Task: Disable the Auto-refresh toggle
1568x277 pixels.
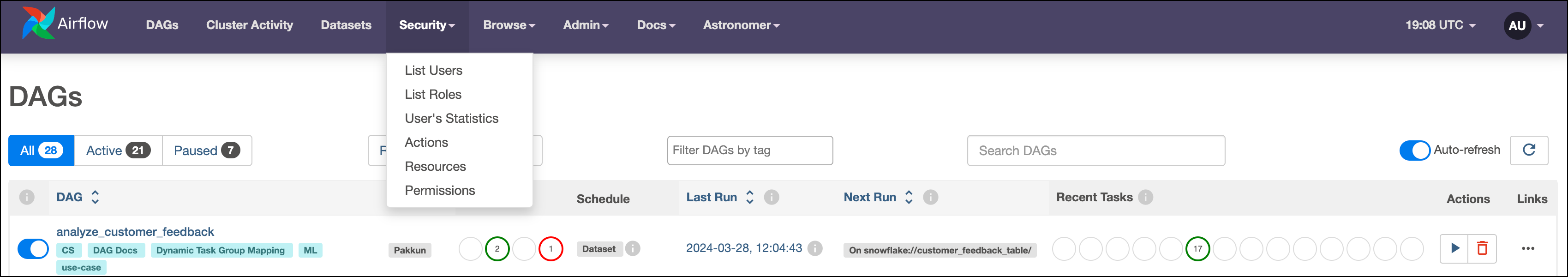Action: 1415,150
